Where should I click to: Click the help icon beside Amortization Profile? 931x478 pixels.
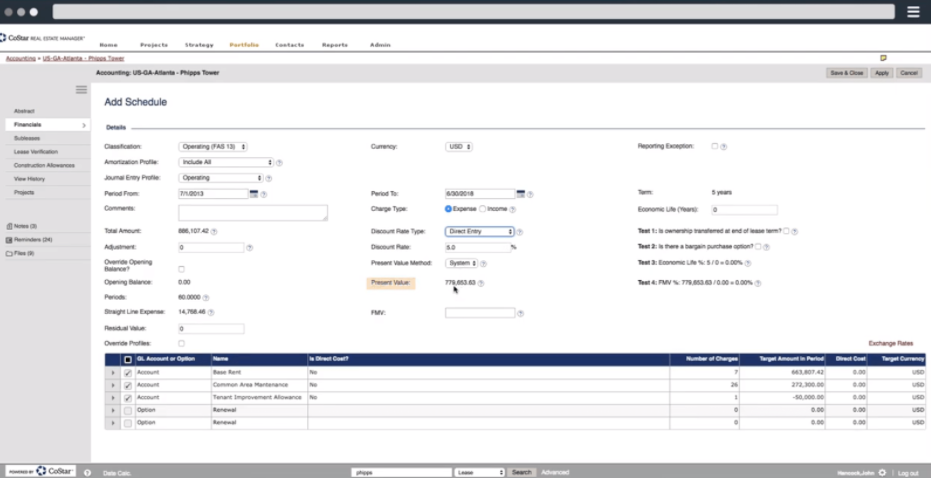coord(279,162)
